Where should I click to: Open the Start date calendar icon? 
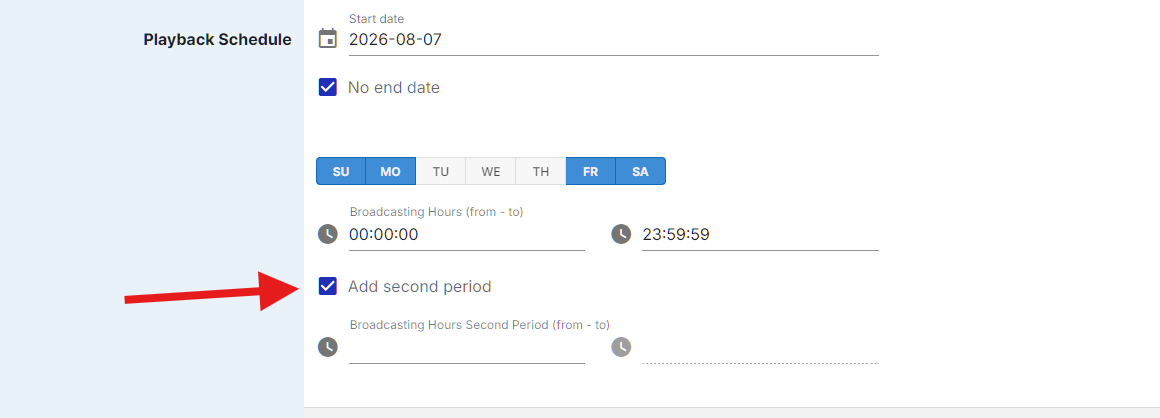pyautogui.click(x=328, y=38)
